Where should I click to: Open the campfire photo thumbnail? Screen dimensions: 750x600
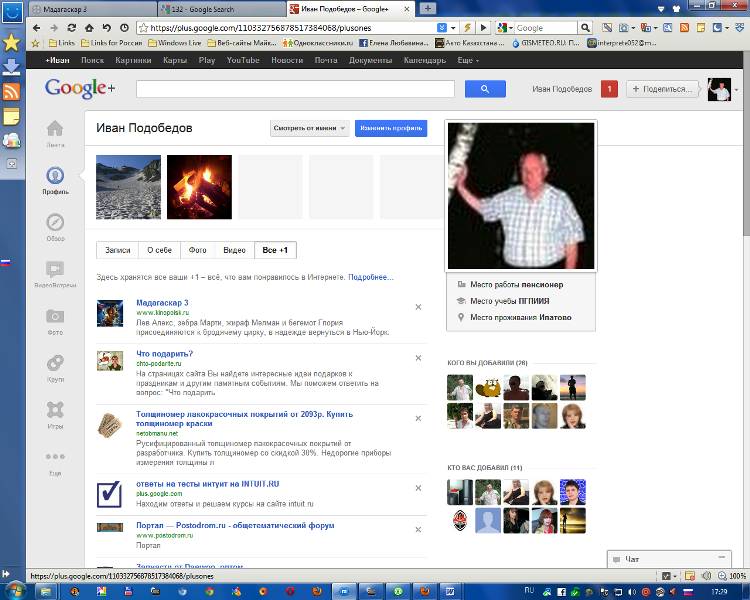click(199, 187)
